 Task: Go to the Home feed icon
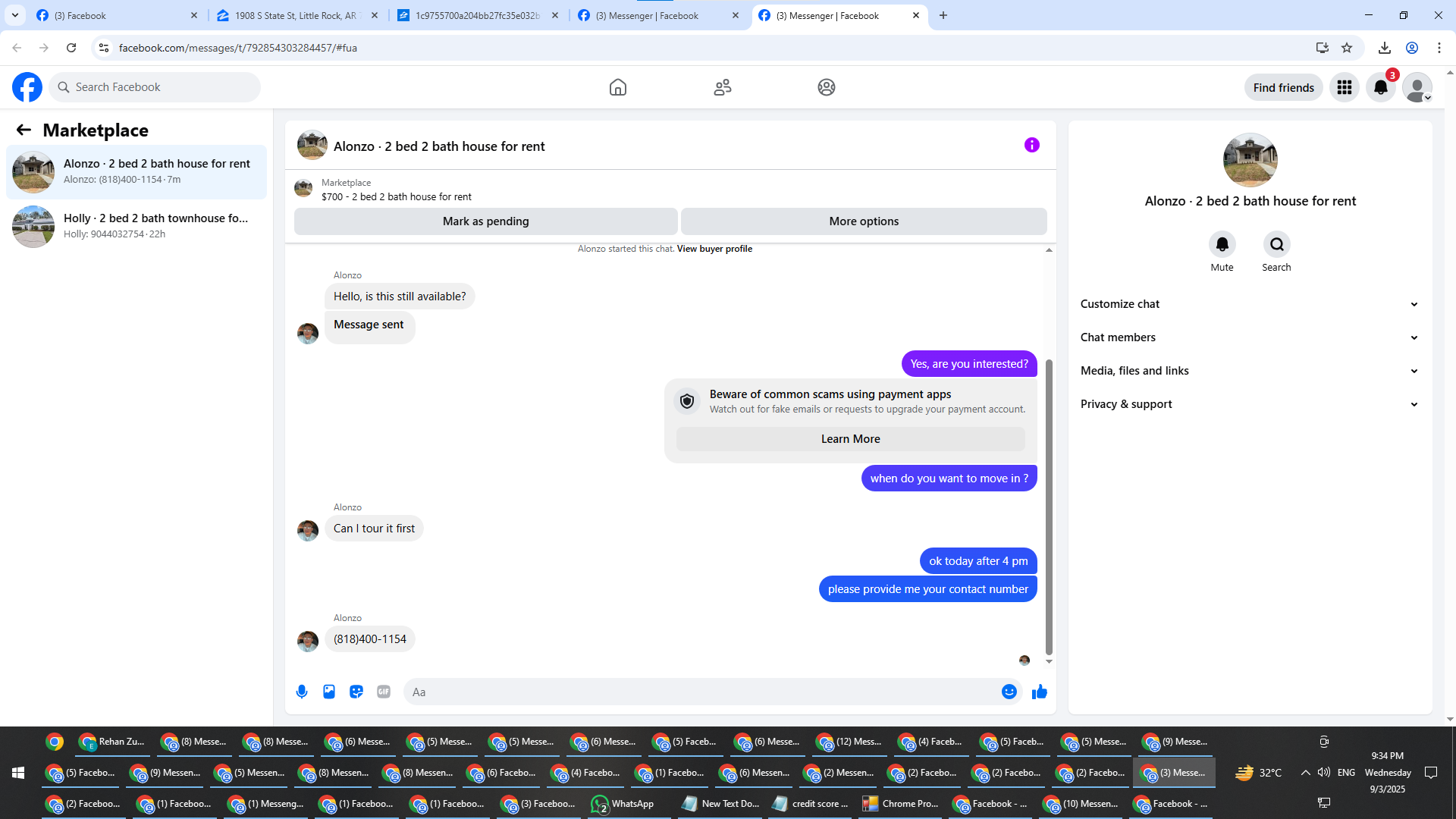618,87
